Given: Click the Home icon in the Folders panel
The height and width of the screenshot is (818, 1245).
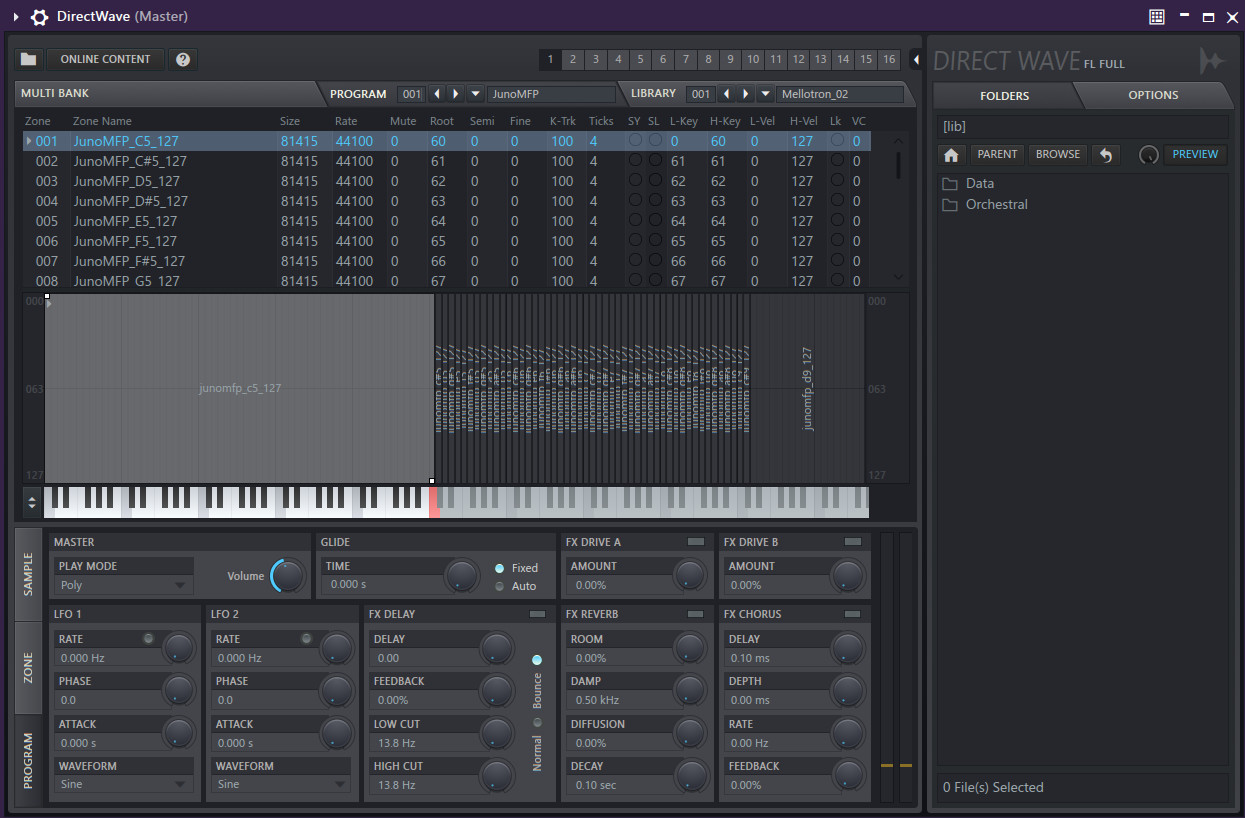Looking at the screenshot, I should [950, 154].
